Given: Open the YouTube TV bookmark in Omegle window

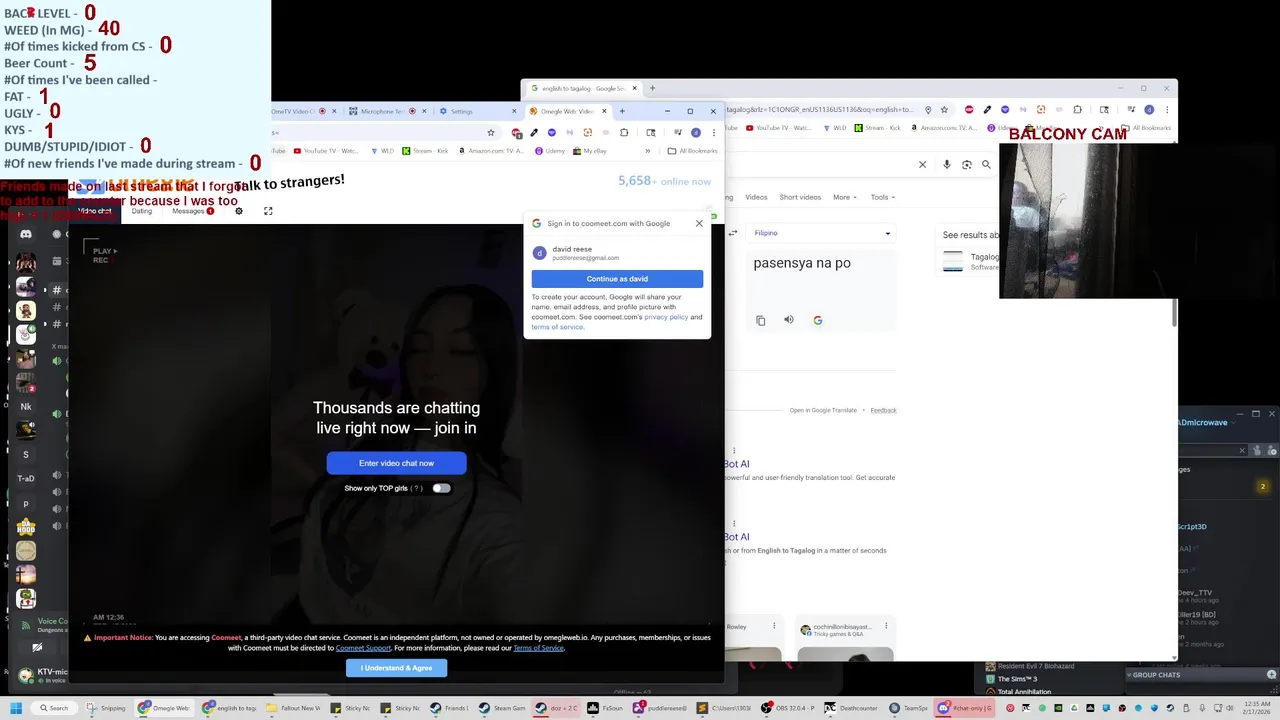Looking at the screenshot, I should coord(324,151).
